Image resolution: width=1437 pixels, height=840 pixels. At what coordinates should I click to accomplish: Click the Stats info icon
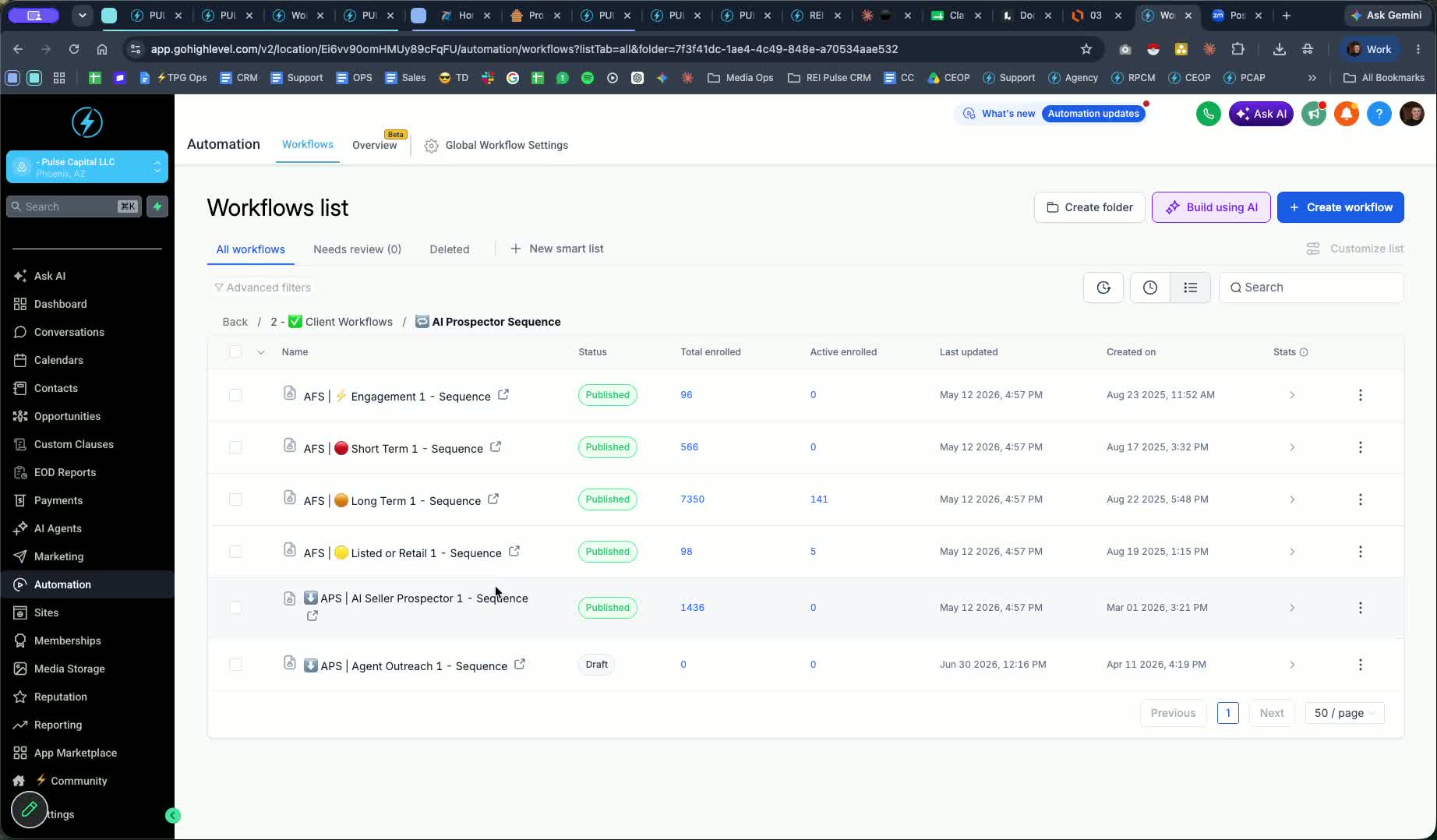pos(1304,352)
